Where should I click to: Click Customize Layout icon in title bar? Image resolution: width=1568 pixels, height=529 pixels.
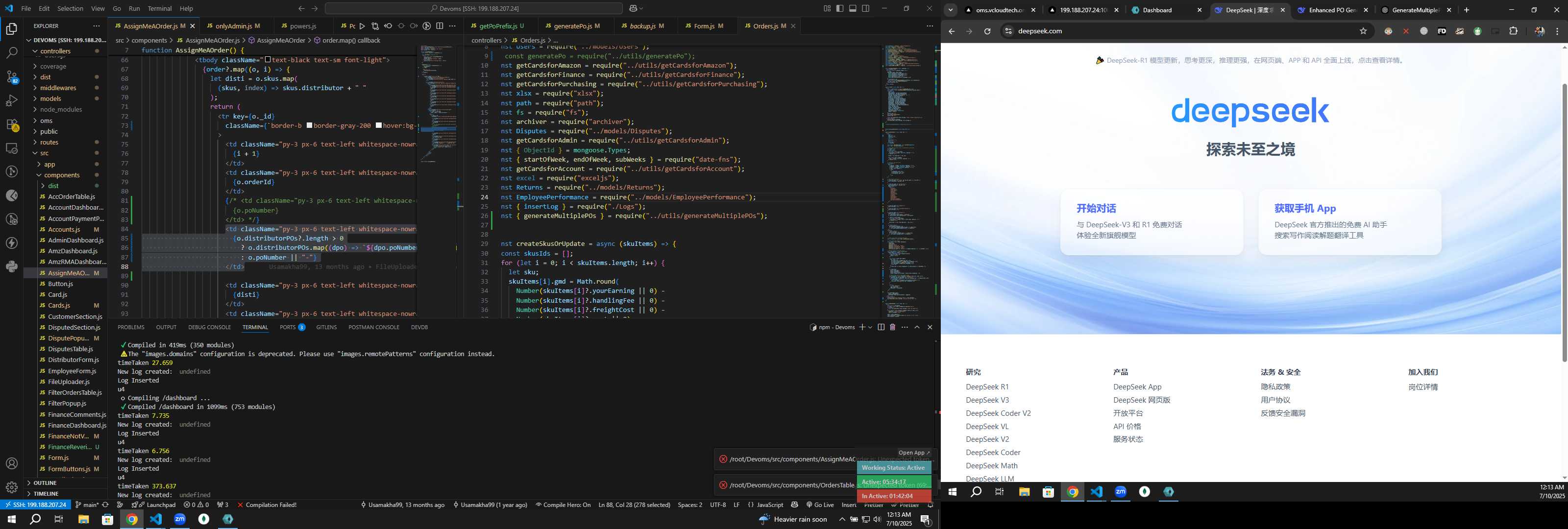pos(827,8)
